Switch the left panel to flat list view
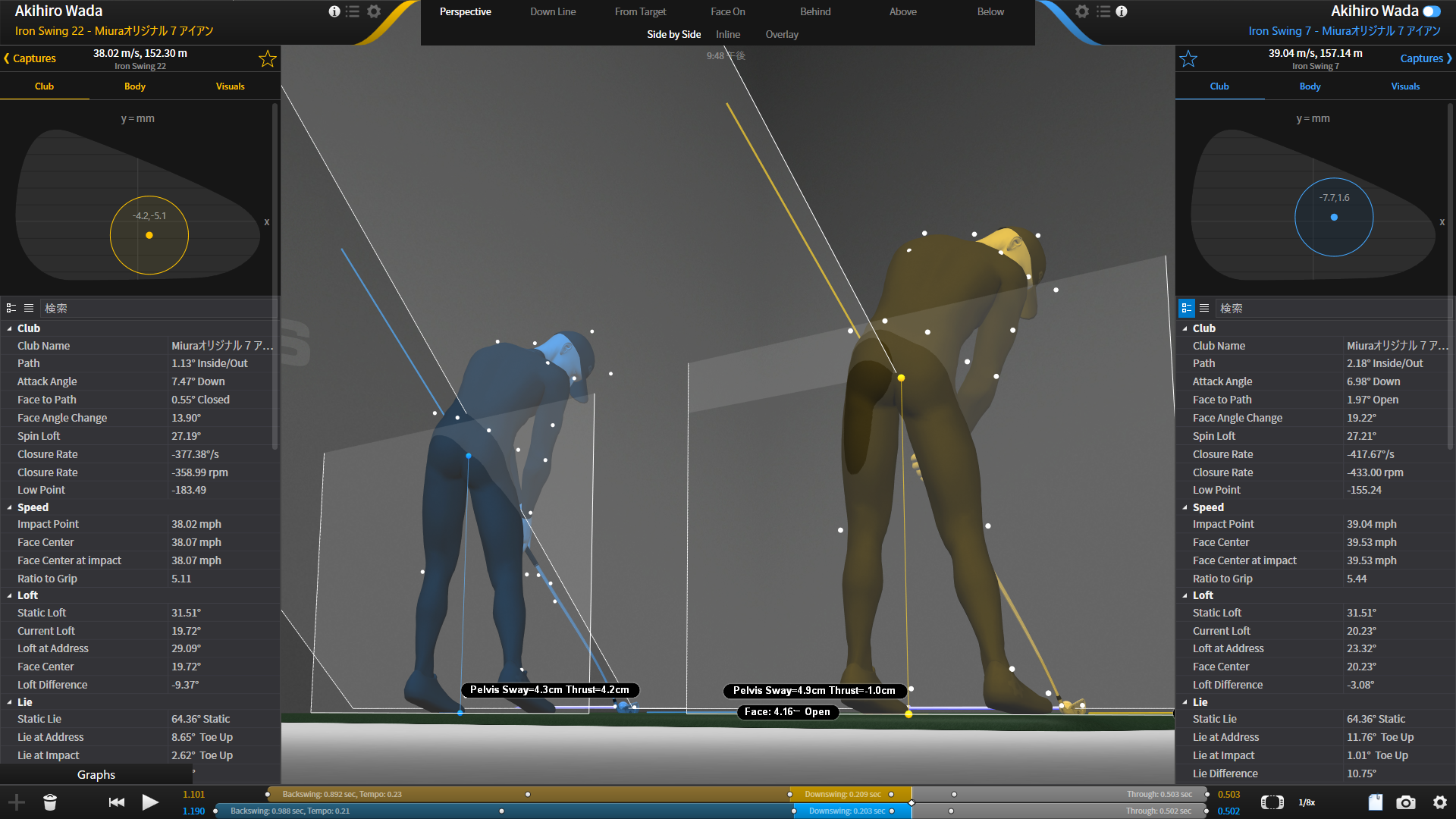The height and width of the screenshot is (819, 1456). pos(29,308)
